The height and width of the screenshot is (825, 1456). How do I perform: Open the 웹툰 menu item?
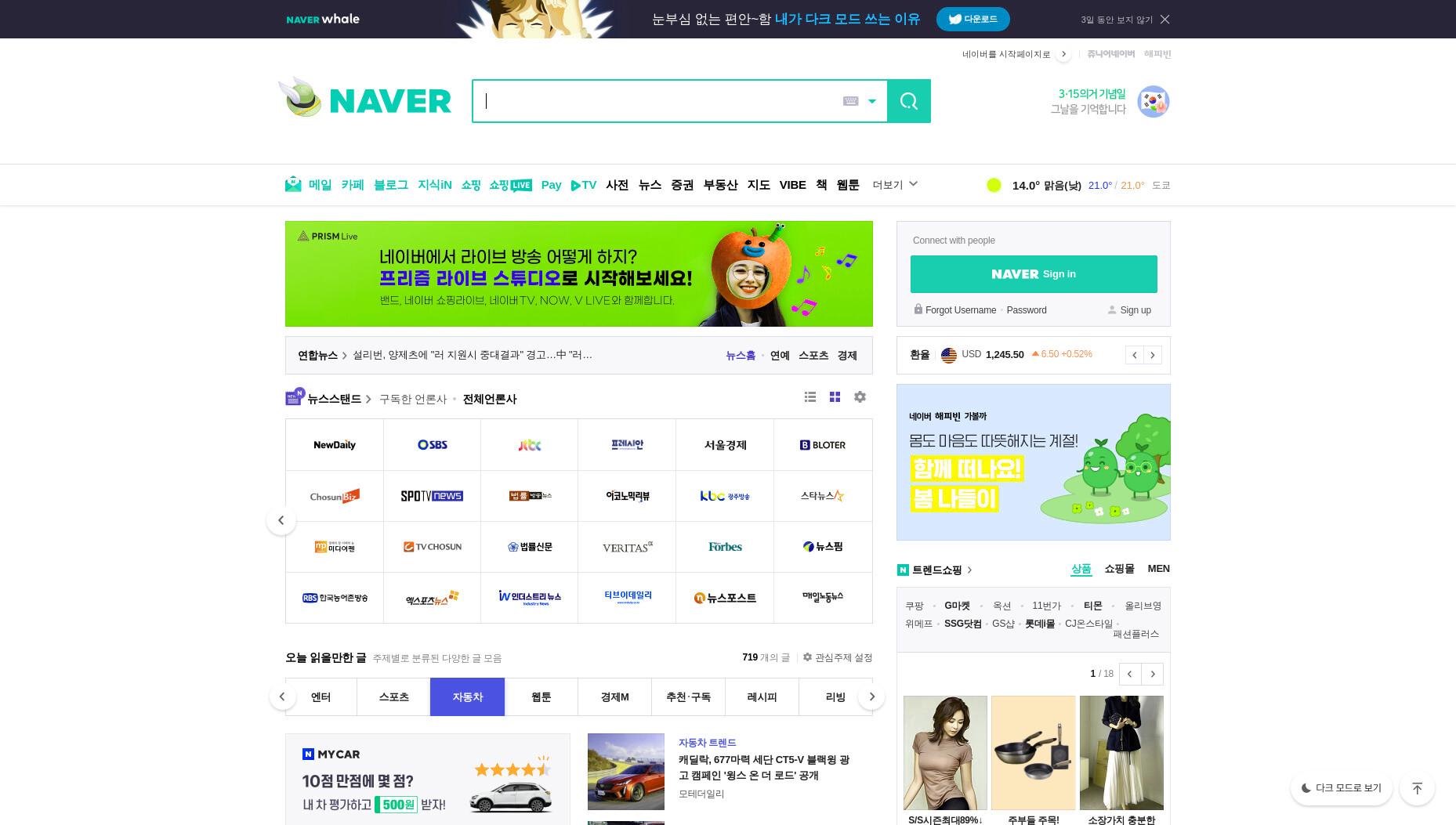click(847, 185)
